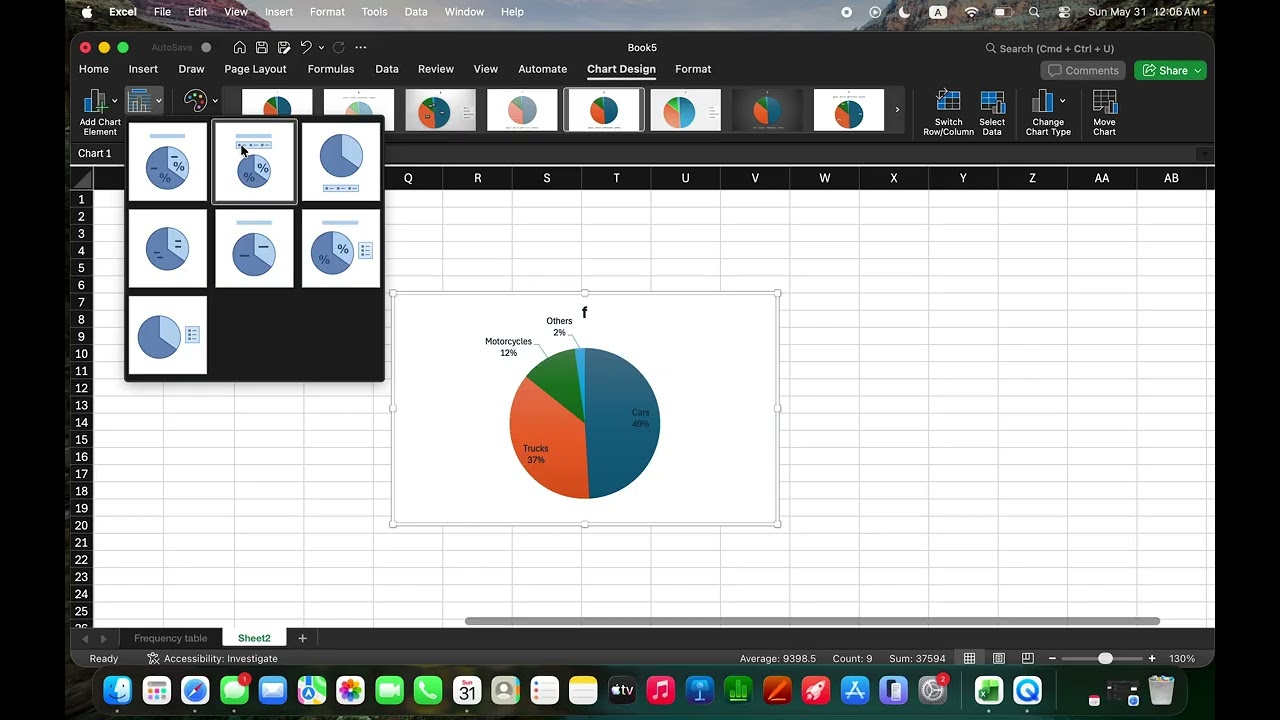The image size is (1280, 720).
Task: Switch to Normal view icon in status bar
Action: tap(970, 658)
